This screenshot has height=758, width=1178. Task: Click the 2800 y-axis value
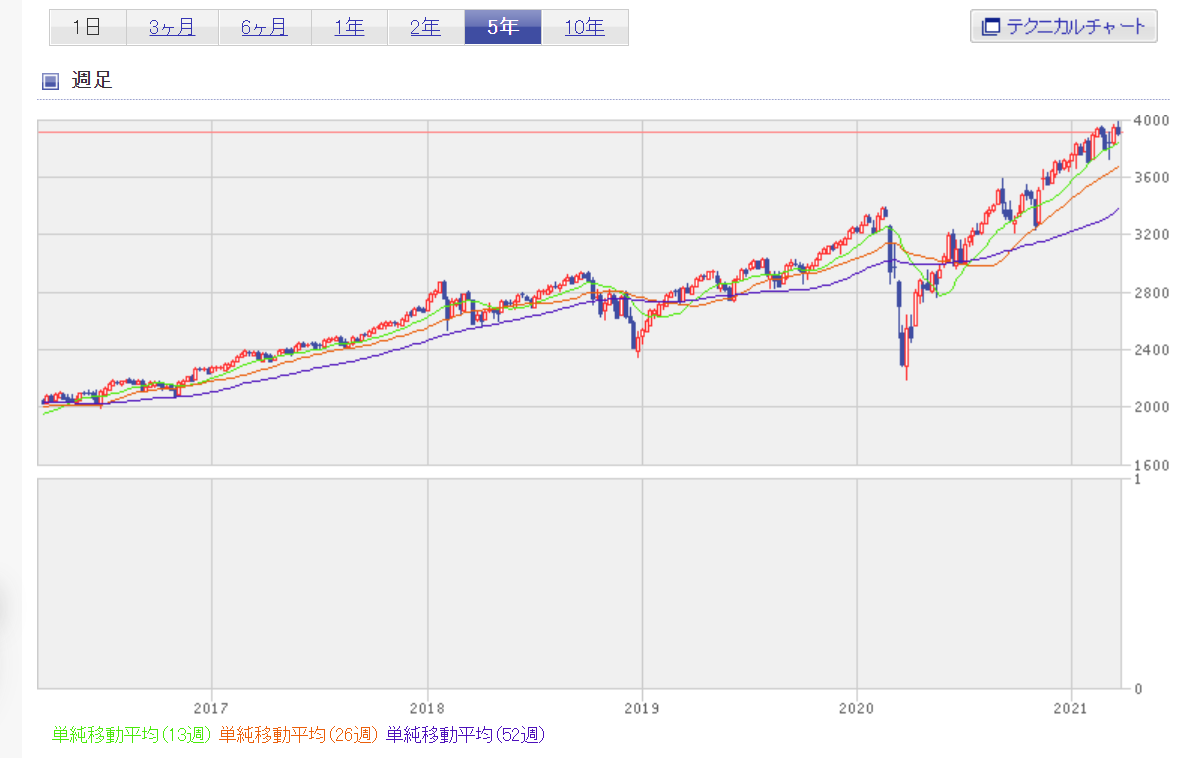[x=1151, y=293]
